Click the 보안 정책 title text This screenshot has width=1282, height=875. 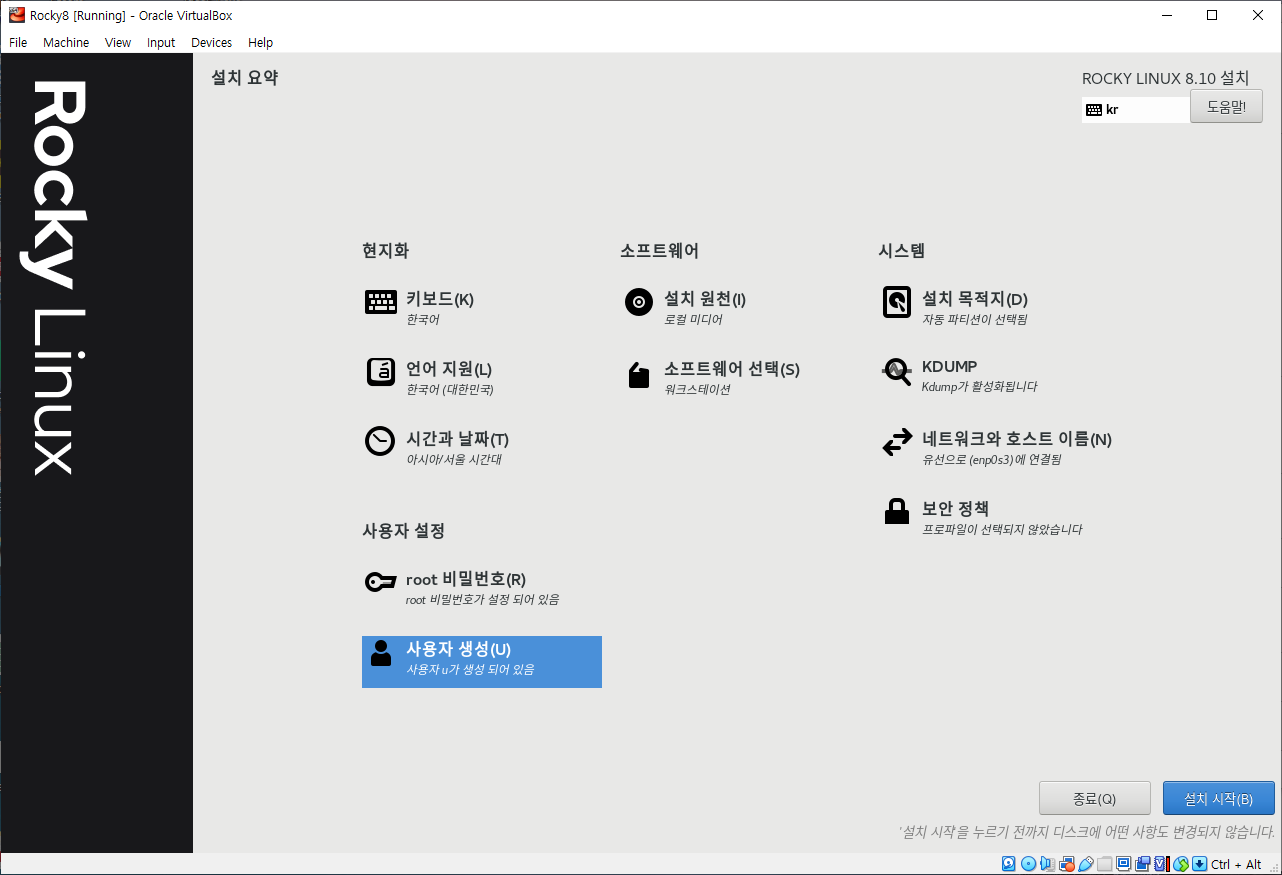click(955, 509)
